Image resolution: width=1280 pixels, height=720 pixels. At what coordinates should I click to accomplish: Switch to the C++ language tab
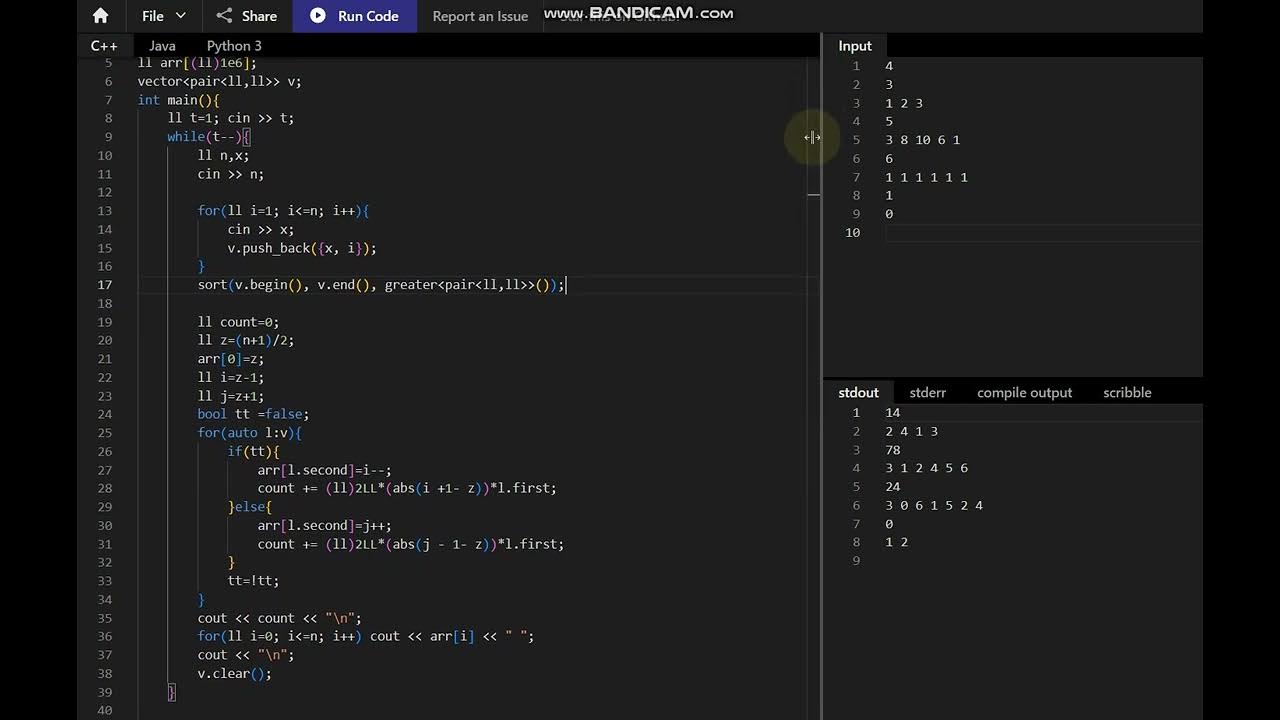[x=104, y=46]
